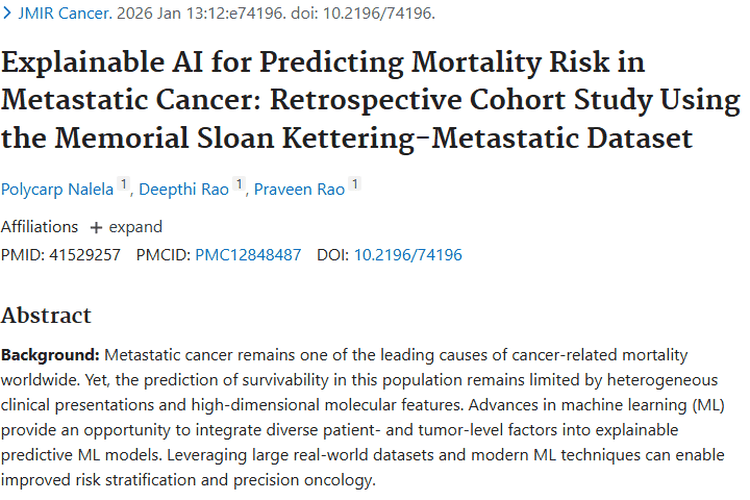Follow the DOI link 10.2196/74196
This screenshot has width=750, height=500.
click(x=408, y=255)
